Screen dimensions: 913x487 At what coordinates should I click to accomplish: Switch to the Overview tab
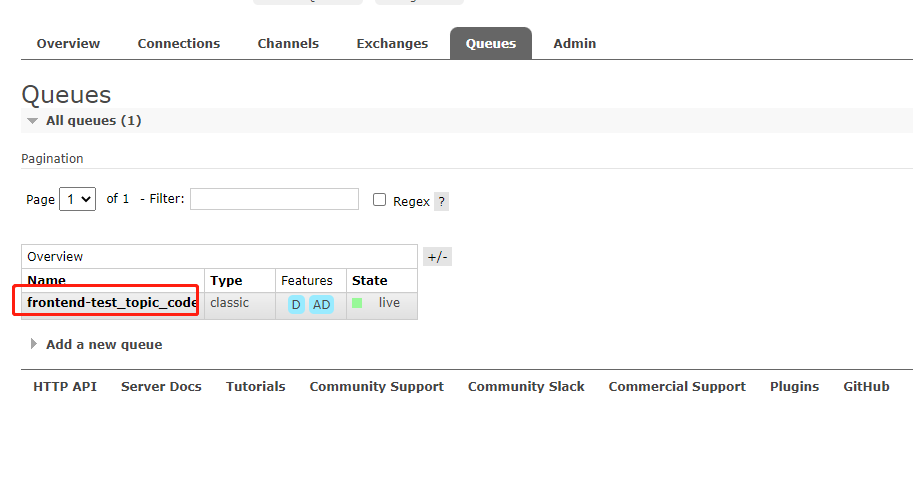click(68, 44)
